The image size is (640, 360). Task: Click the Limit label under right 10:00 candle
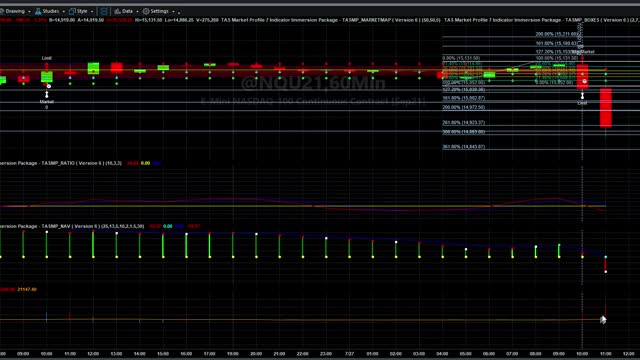click(x=582, y=103)
